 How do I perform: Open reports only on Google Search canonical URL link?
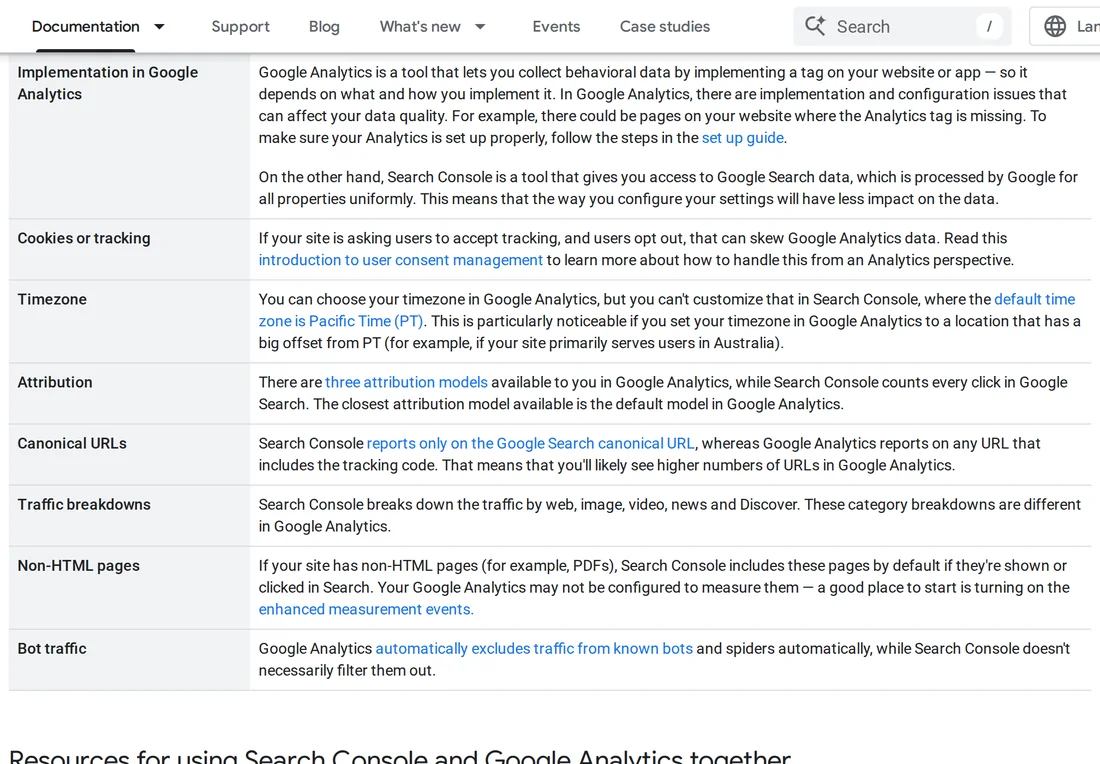pos(530,443)
